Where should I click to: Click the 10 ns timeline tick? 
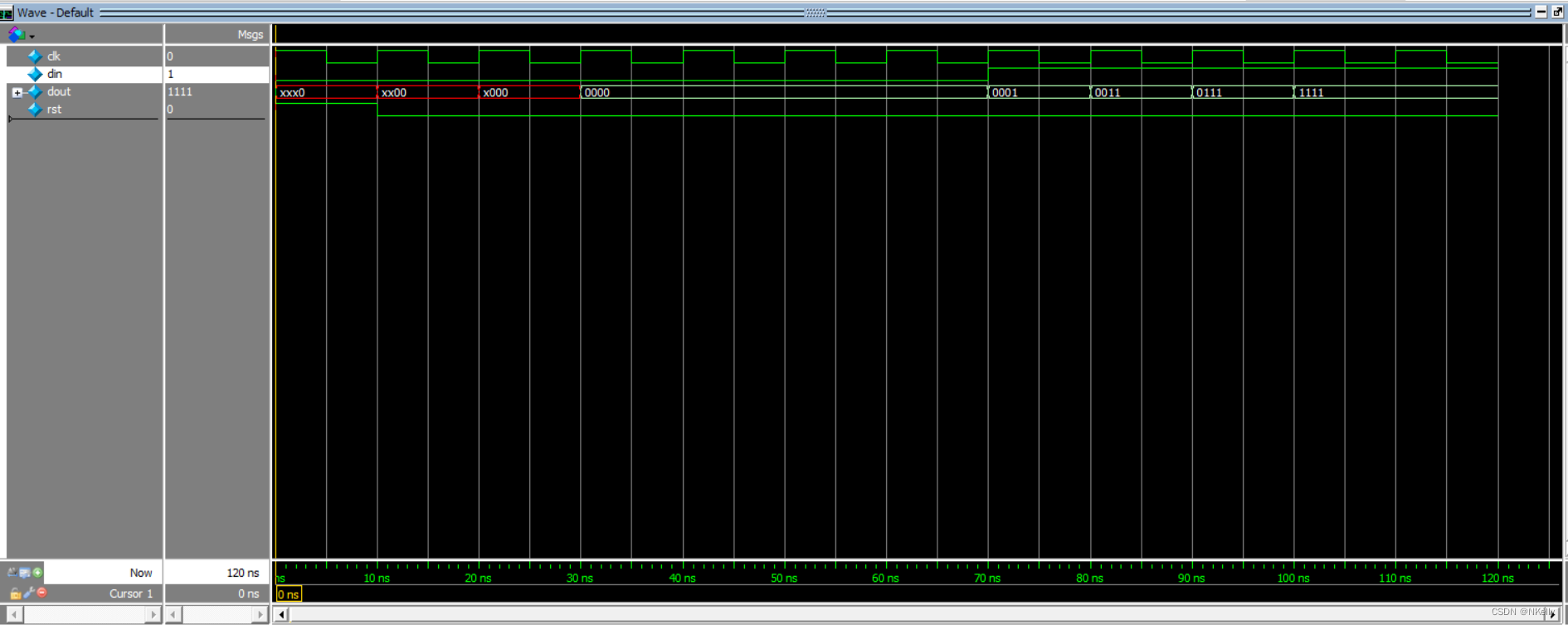pos(377,578)
